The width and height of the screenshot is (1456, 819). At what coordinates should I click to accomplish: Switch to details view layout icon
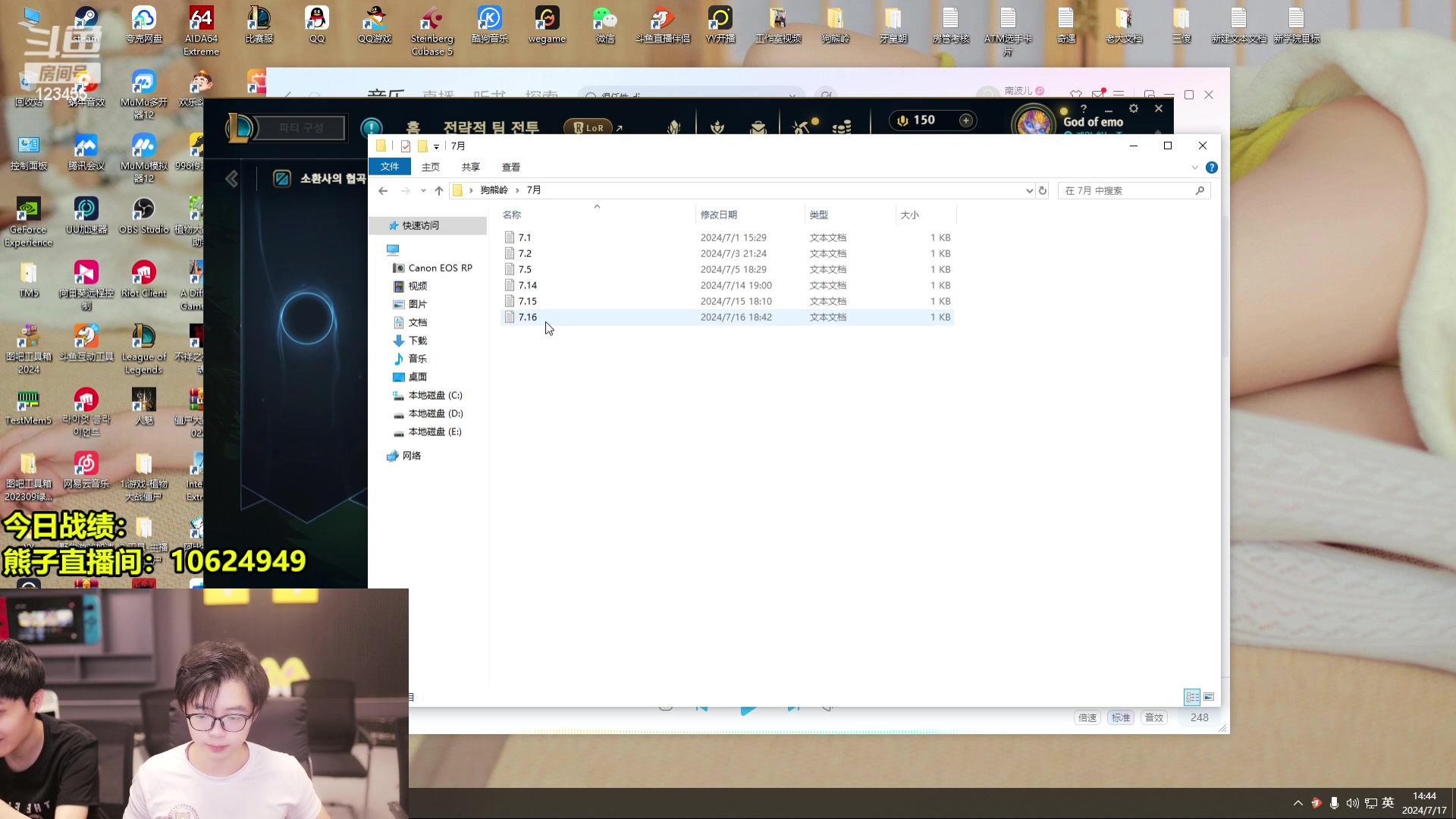[x=1192, y=697]
